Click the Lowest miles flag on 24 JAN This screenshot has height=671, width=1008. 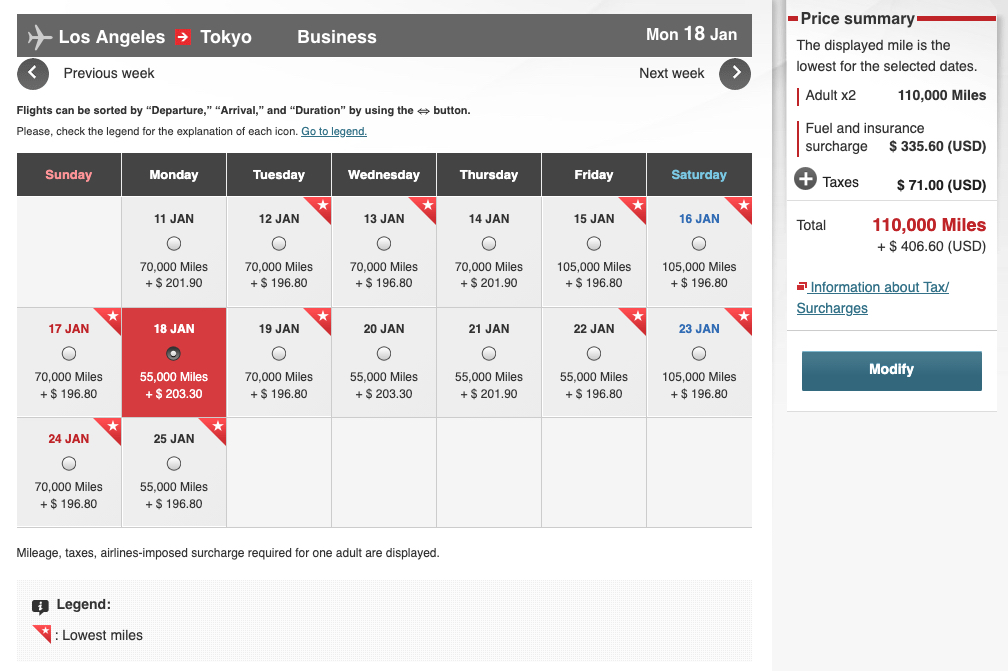pyautogui.click(x=112, y=426)
